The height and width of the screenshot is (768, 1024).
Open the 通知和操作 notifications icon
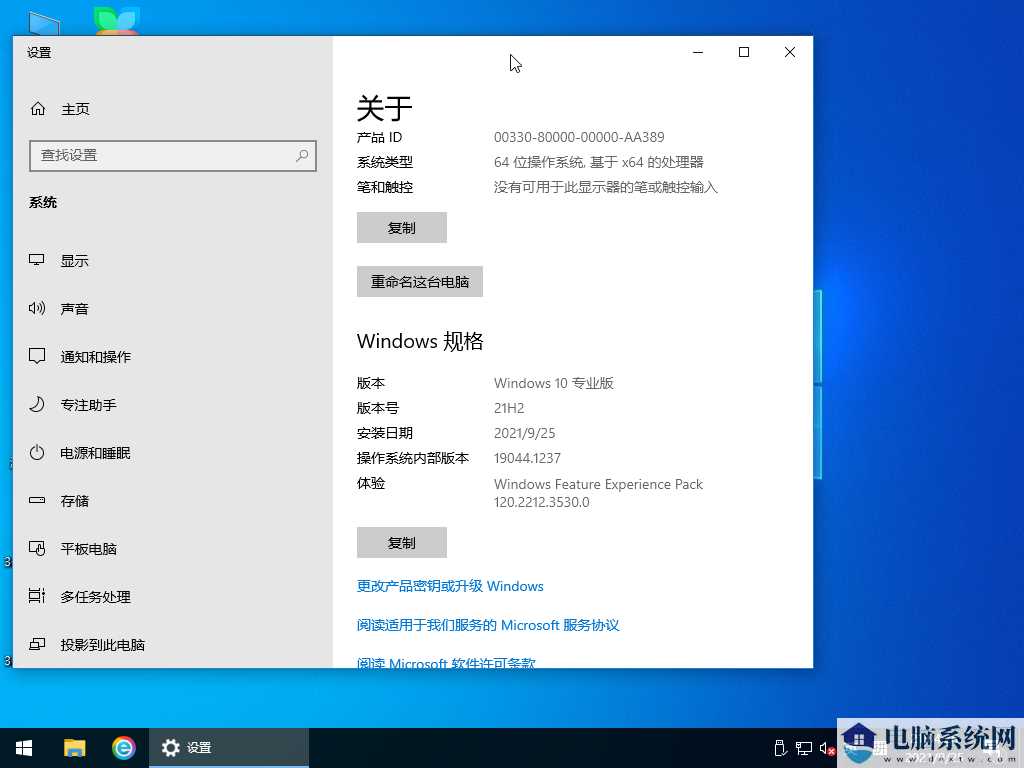37,356
